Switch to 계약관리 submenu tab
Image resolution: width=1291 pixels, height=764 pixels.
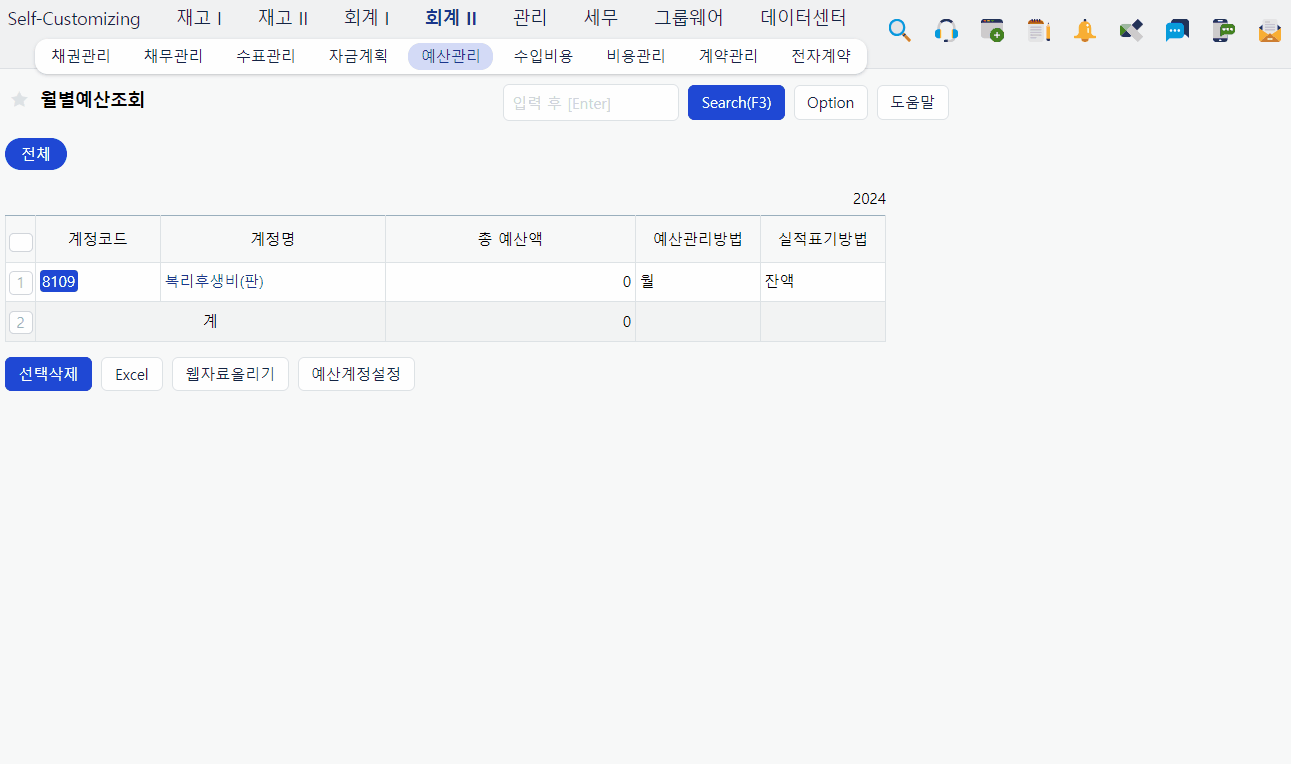coord(728,56)
